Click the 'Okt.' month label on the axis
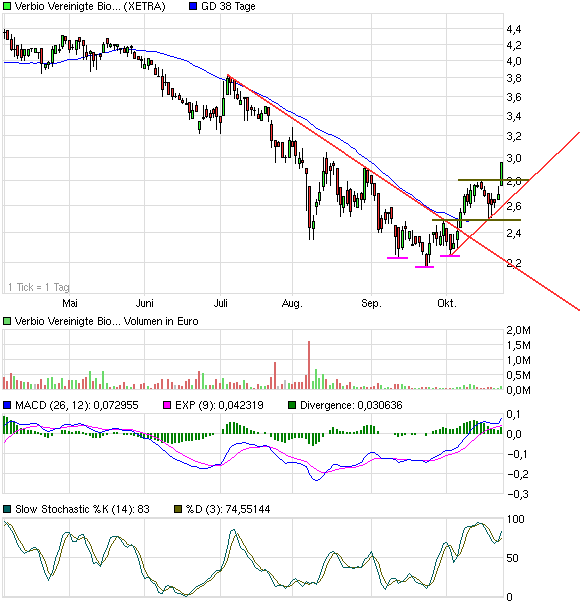Screen dimensions: 580x606 [x=447, y=303]
